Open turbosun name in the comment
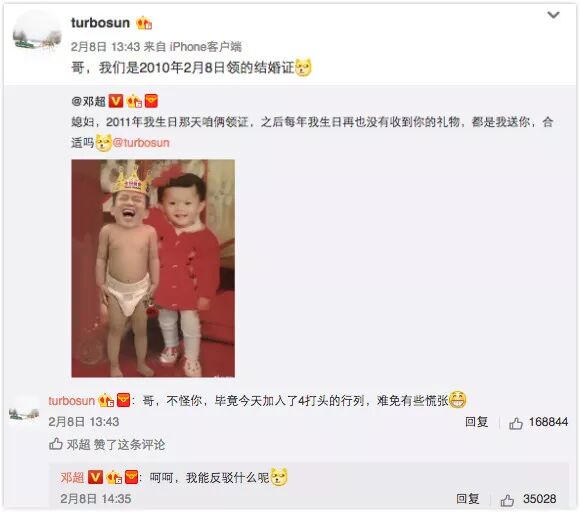 pos(72,401)
